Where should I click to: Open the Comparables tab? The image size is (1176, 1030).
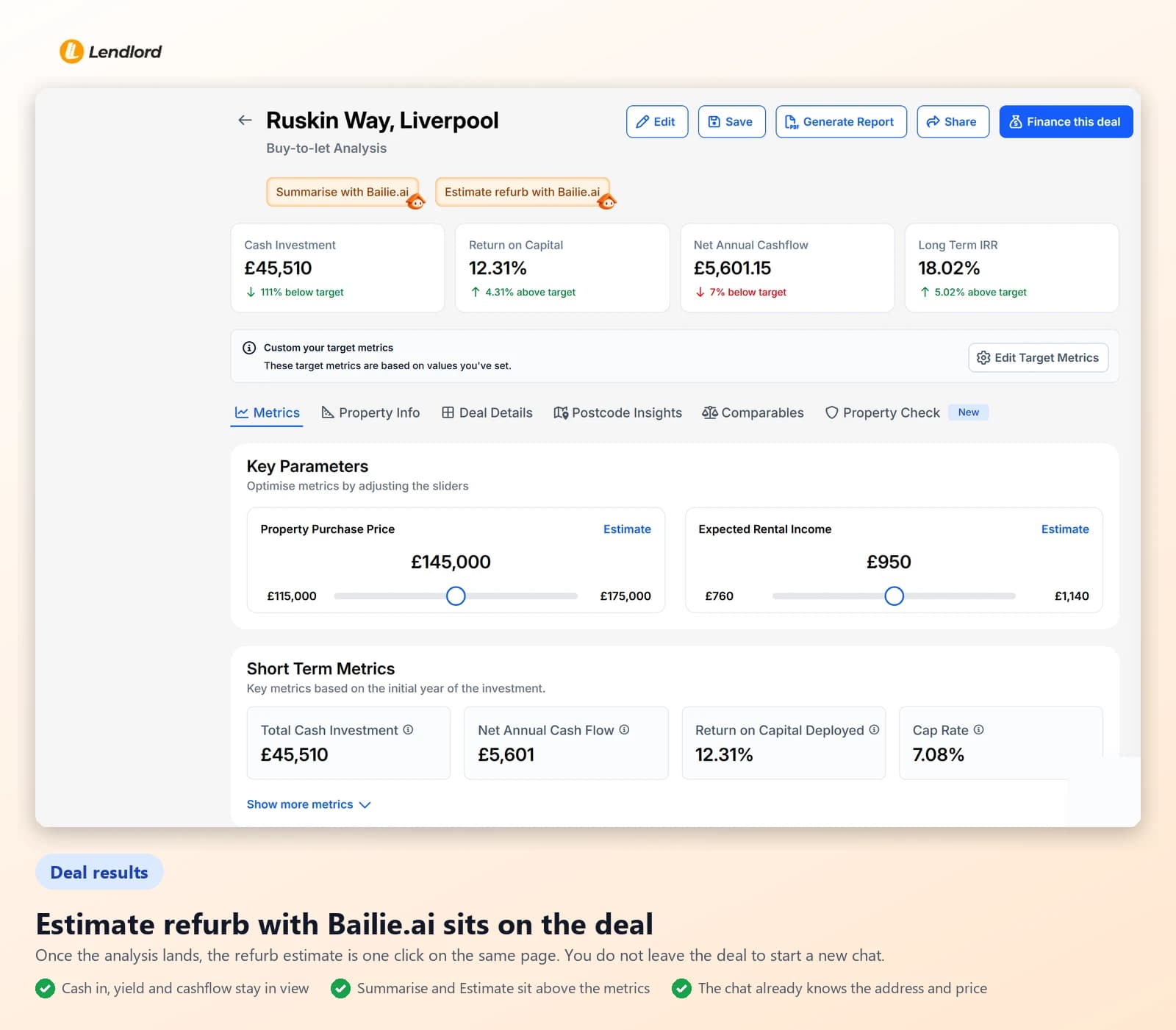click(753, 412)
